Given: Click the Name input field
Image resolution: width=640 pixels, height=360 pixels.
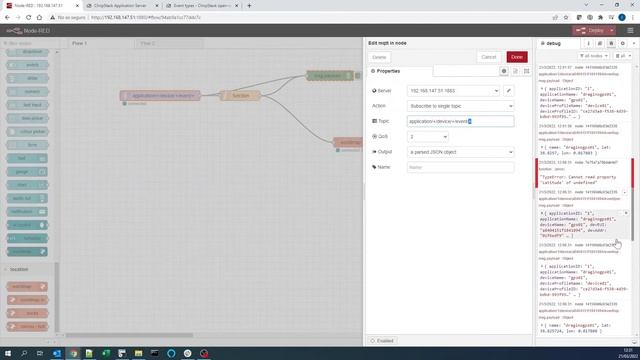Looking at the screenshot, I should pos(460,167).
